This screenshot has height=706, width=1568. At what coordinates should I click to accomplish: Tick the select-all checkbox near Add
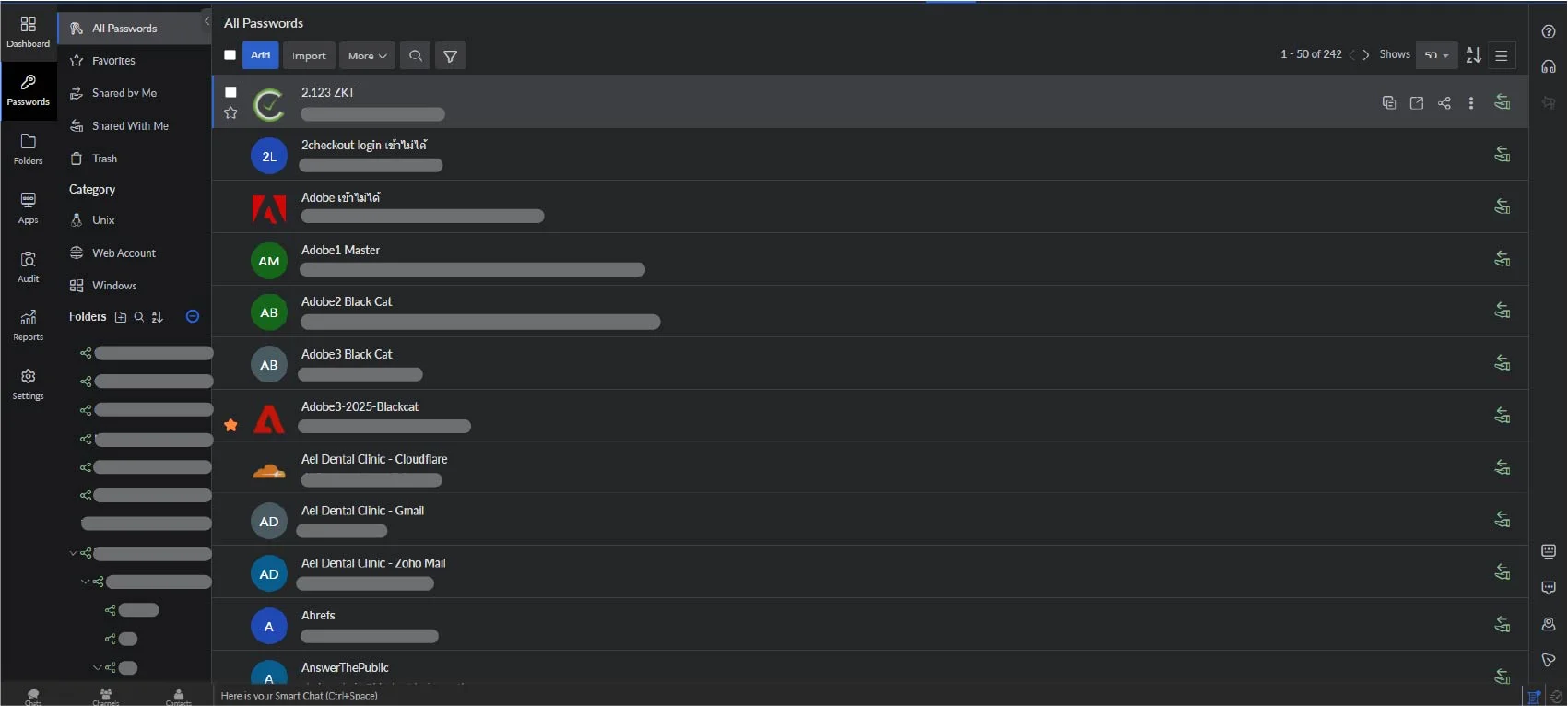click(230, 55)
